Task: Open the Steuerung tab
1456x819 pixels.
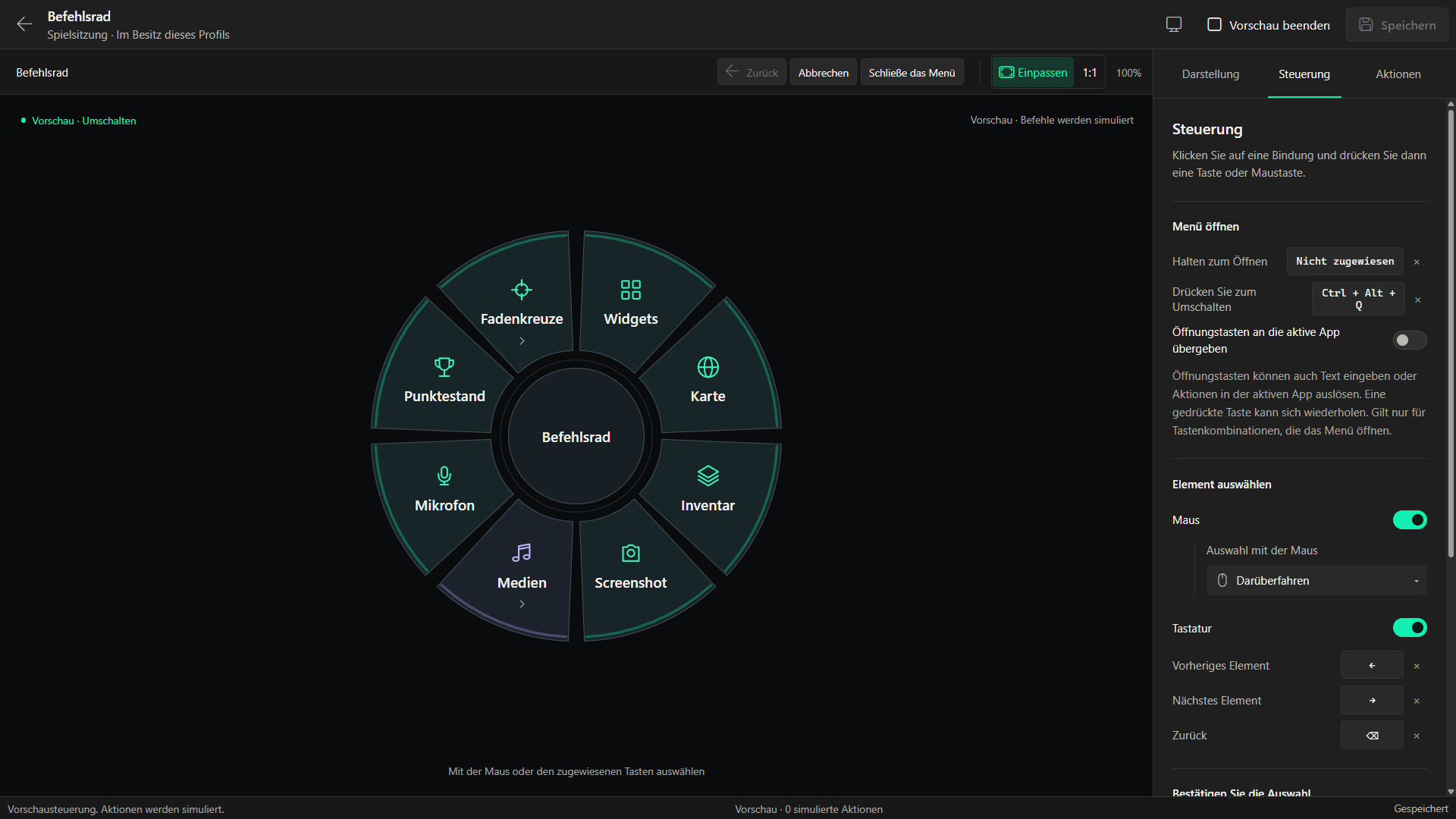Action: pos(1304,74)
